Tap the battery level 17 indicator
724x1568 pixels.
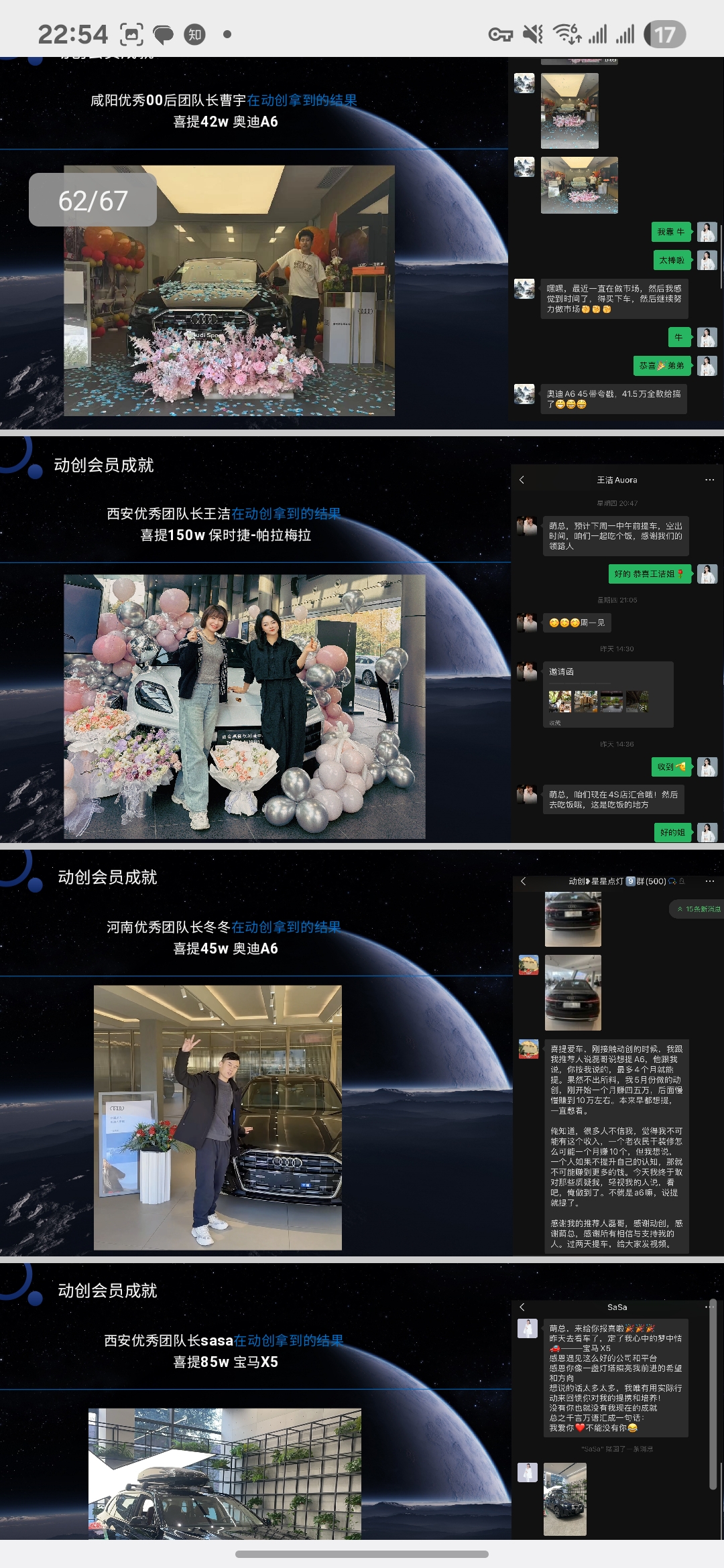[664, 34]
